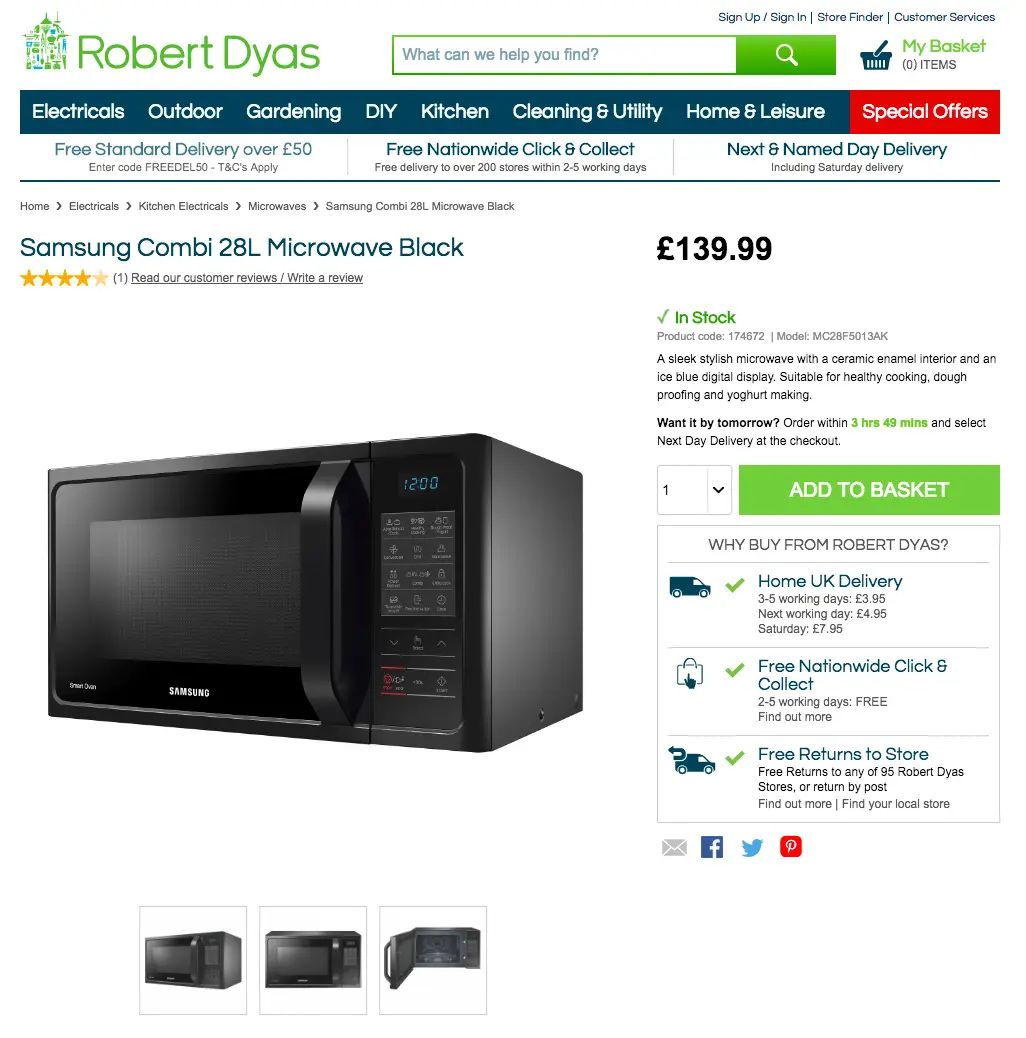Open the Special Offers tab
This screenshot has width=1026, height=1038.
[x=925, y=112]
